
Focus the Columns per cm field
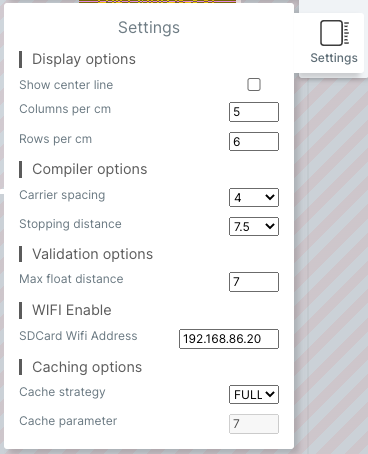(x=254, y=112)
